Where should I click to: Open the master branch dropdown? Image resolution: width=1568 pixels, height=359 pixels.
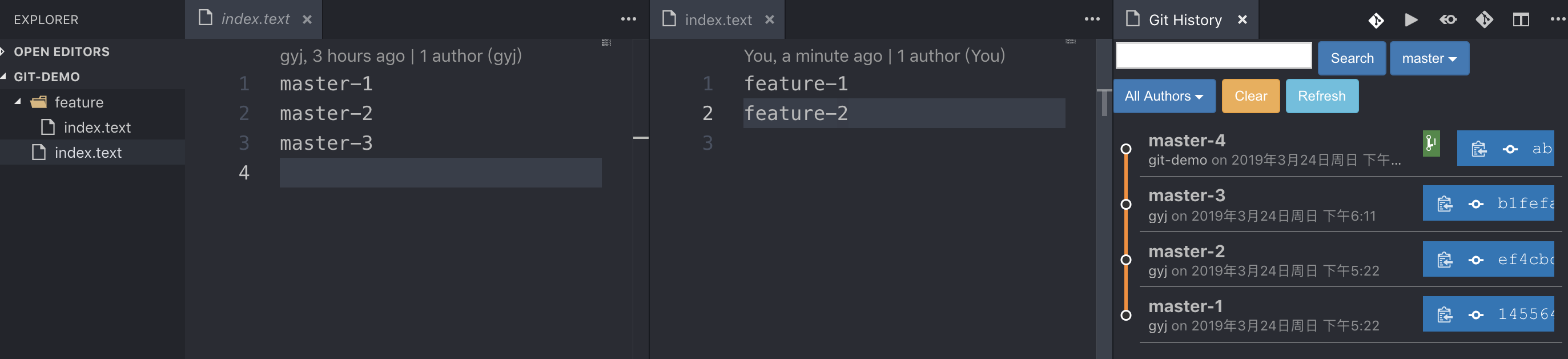(1429, 58)
